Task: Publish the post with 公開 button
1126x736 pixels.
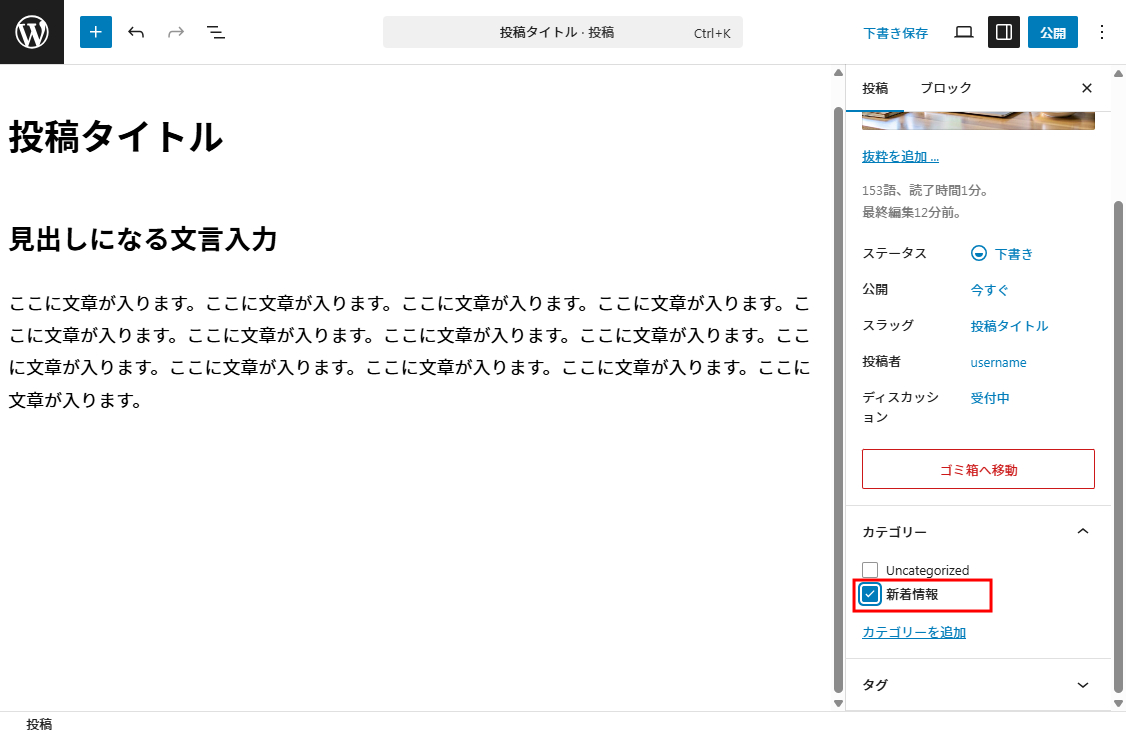Action: pyautogui.click(x=1053, y=32)
